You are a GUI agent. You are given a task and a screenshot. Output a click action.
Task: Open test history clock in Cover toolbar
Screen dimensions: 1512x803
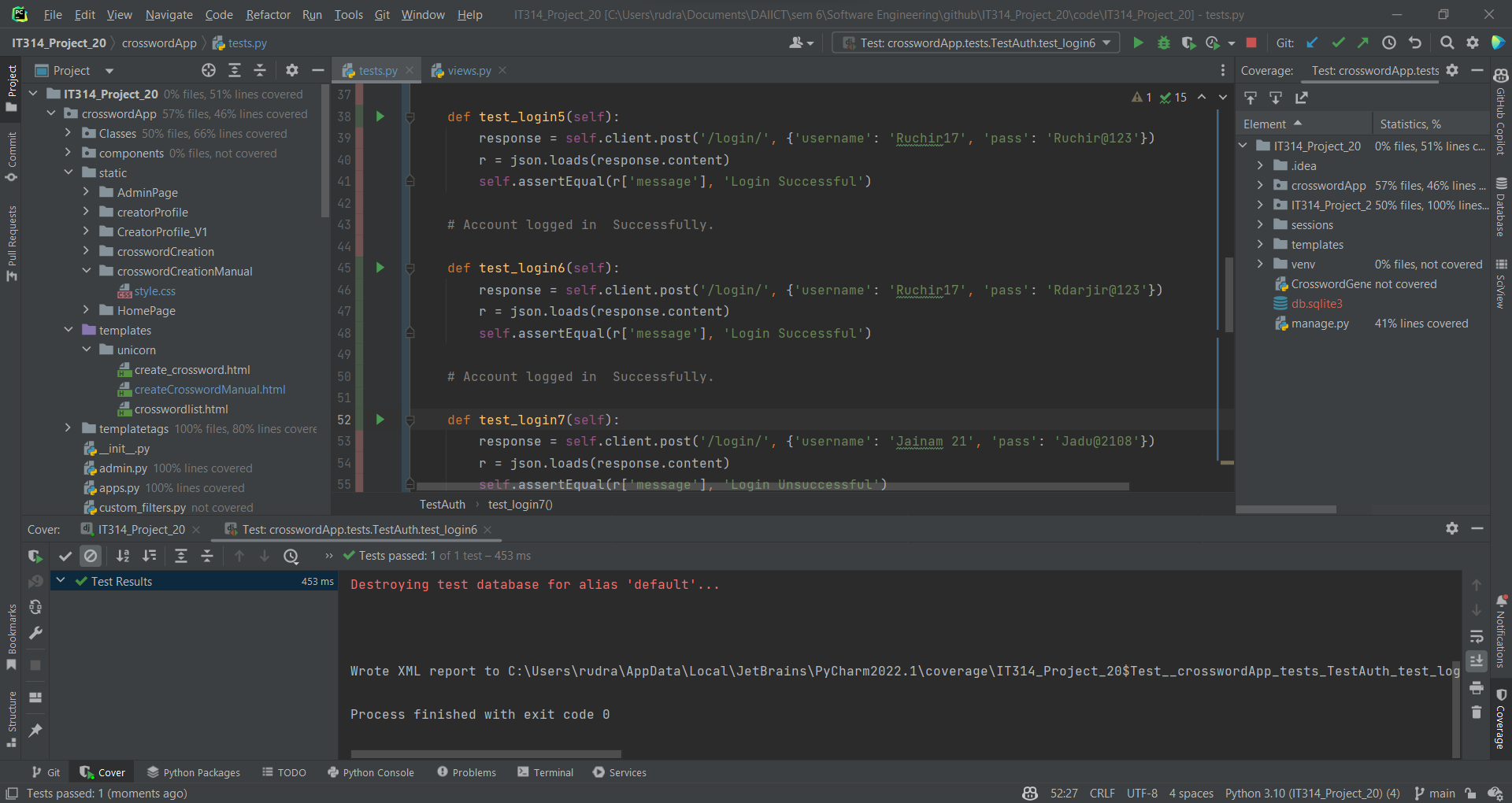[291, 556]
